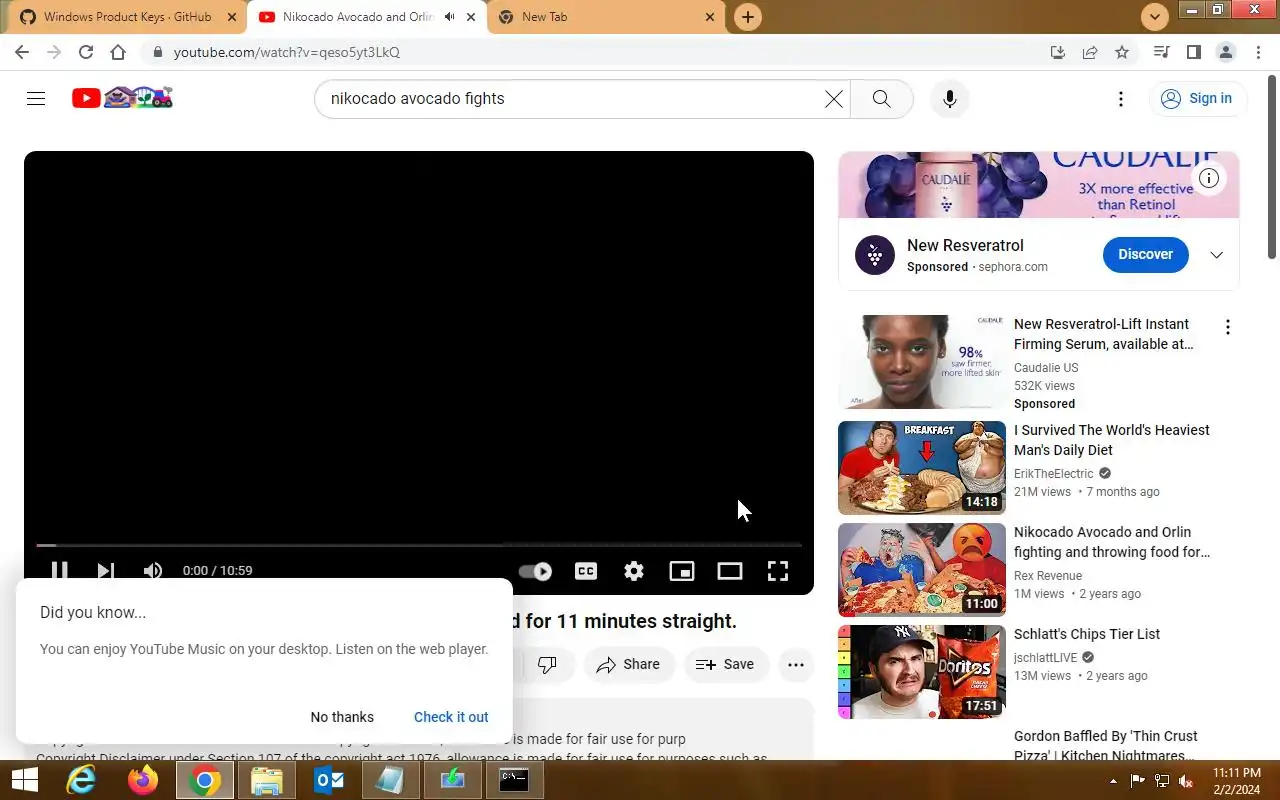This screenshot has height=800, width=1280.
Task: Expand the sponsored ad chevron
Action: [1216, 254]
